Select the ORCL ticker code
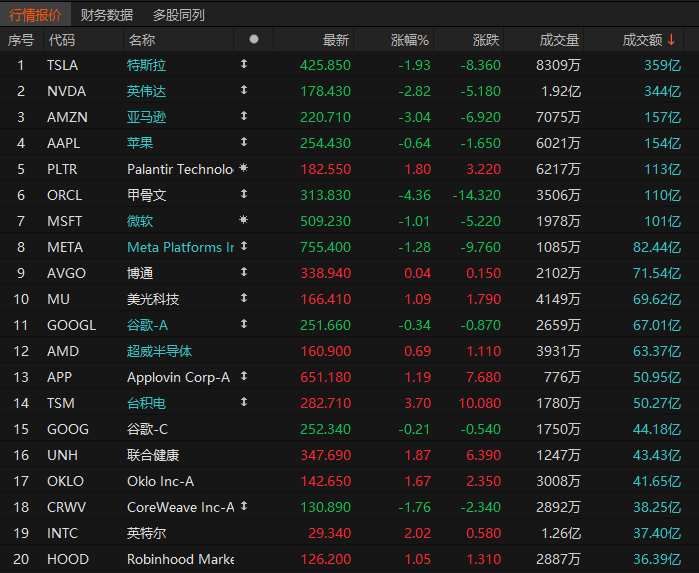 [x=64, y=195]
